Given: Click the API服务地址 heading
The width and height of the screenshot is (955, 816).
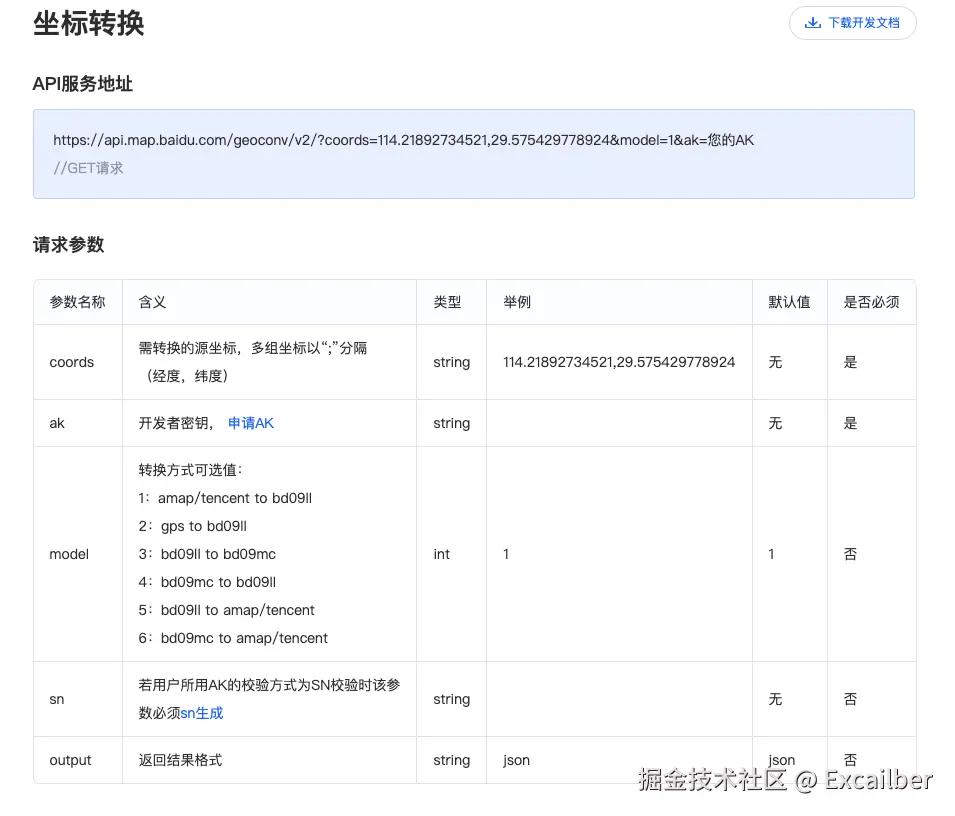Looking at the screenshot, I should click(83, 83).
